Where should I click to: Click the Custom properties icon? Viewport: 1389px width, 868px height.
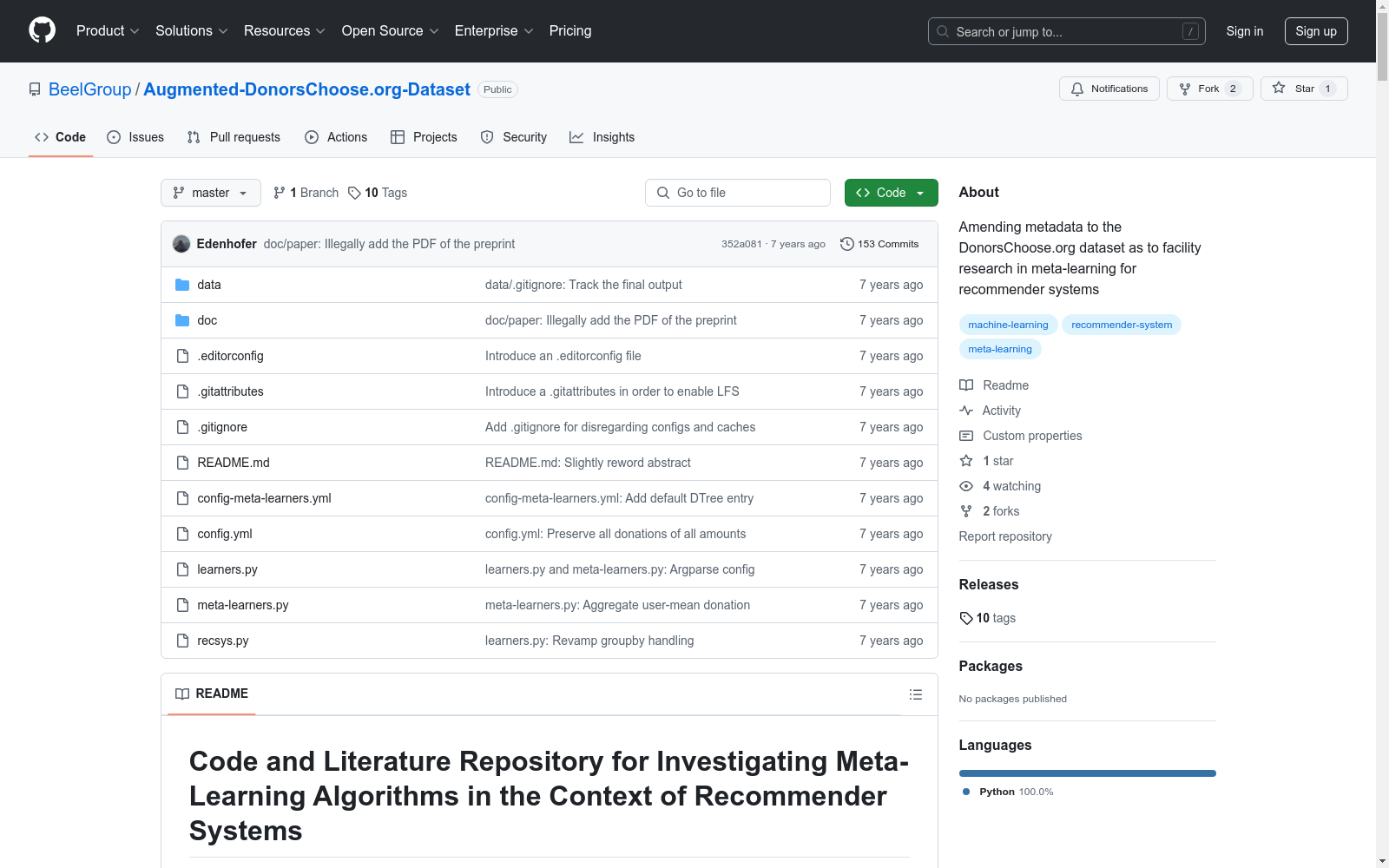pos(966,436)
